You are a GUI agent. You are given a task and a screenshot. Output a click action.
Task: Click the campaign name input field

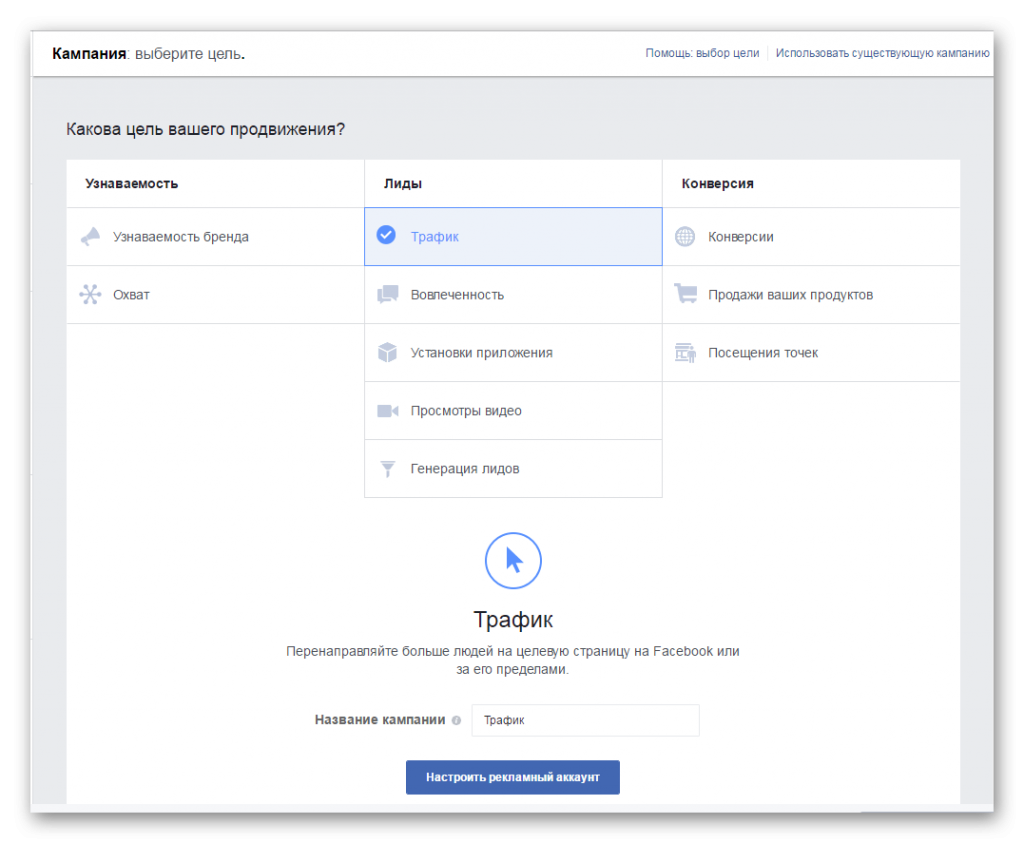coord(585,720)
